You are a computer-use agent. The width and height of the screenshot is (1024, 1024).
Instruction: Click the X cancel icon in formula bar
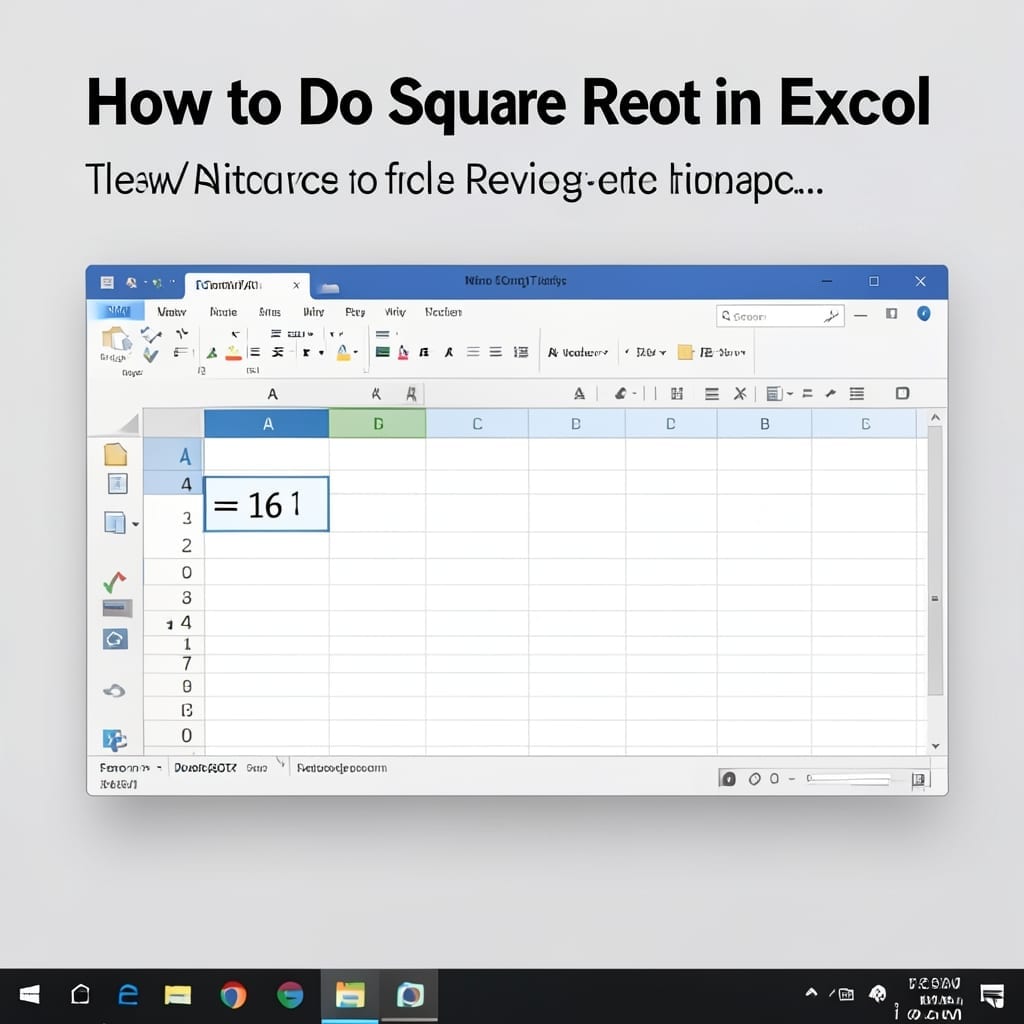click(739, 393)
